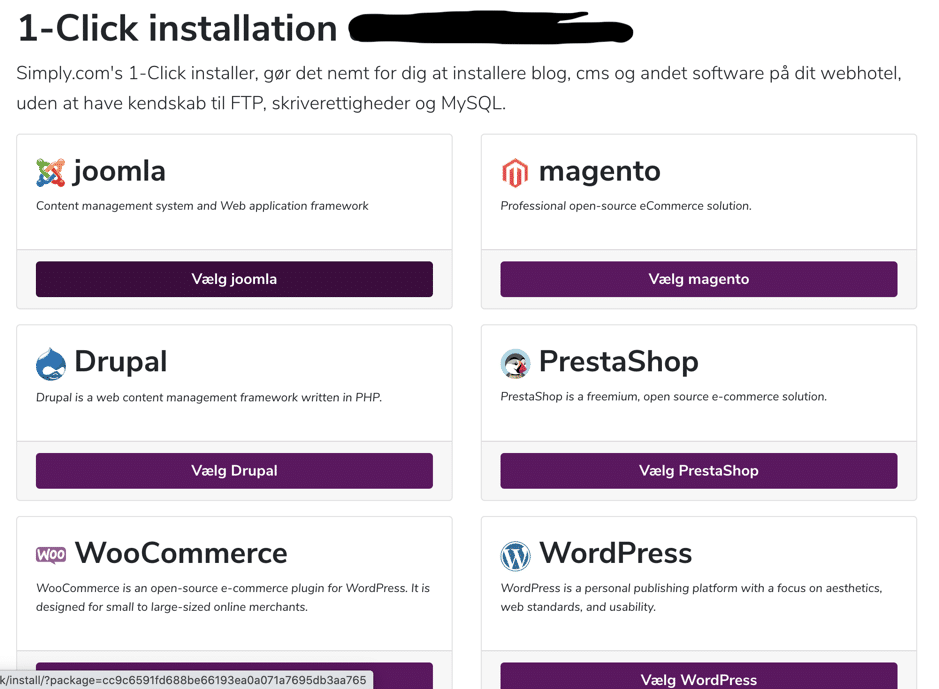
Task: Click the Joomla logo icon
Action: pos(50,172)
